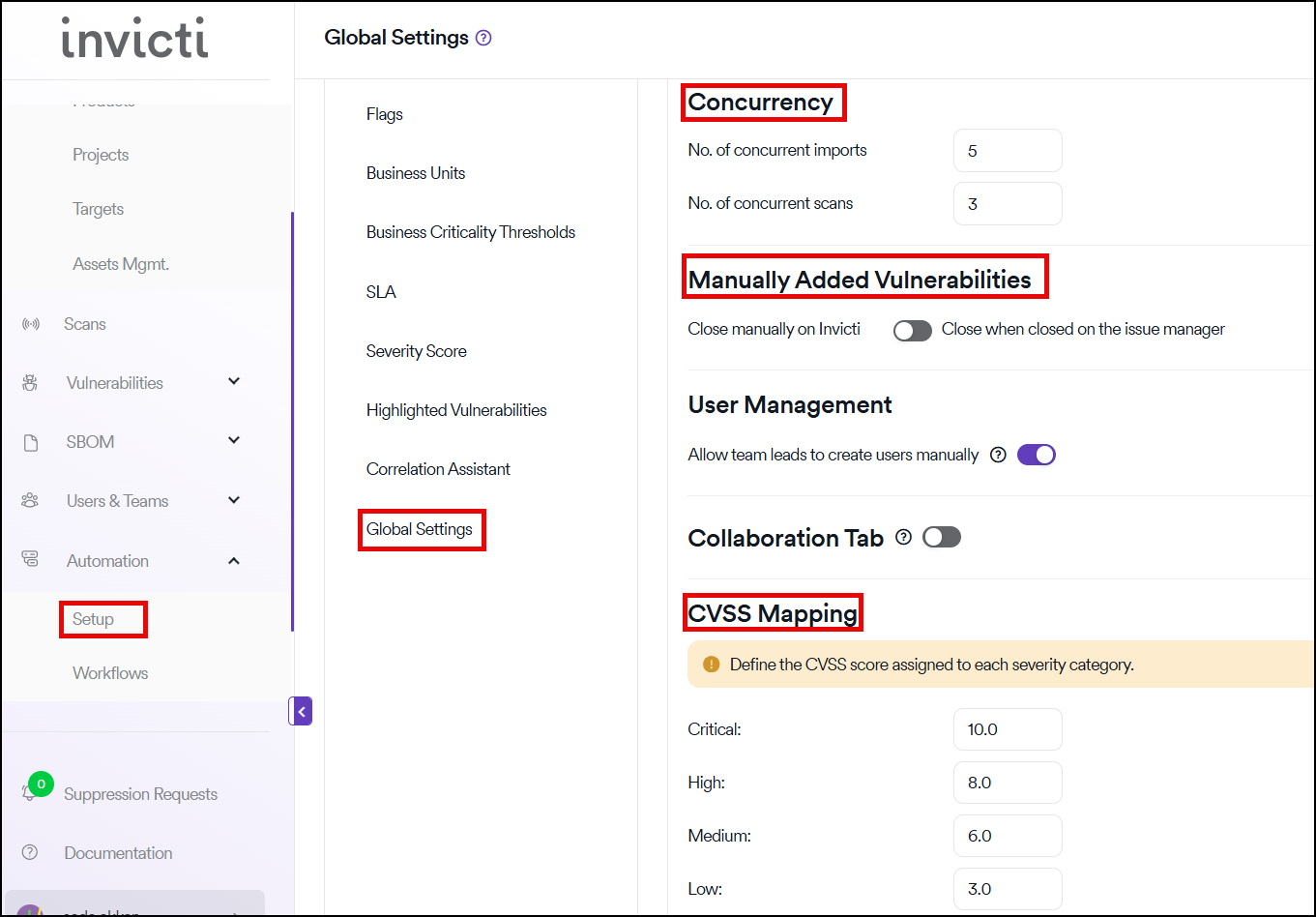Click the number of concurrent imports field

(1007, 151)
